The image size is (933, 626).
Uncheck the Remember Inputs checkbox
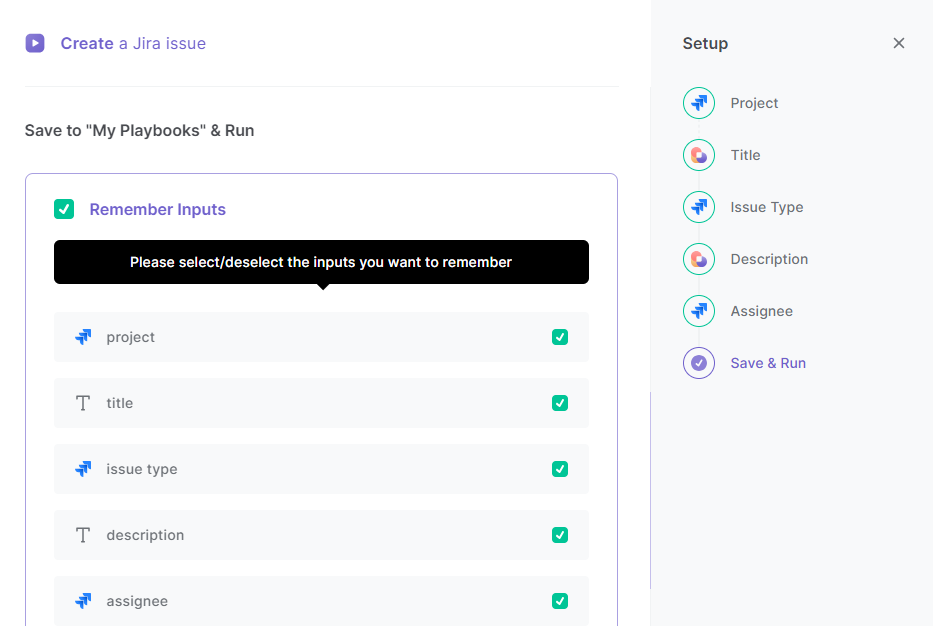pyautogui.click(x=64, y=209)
